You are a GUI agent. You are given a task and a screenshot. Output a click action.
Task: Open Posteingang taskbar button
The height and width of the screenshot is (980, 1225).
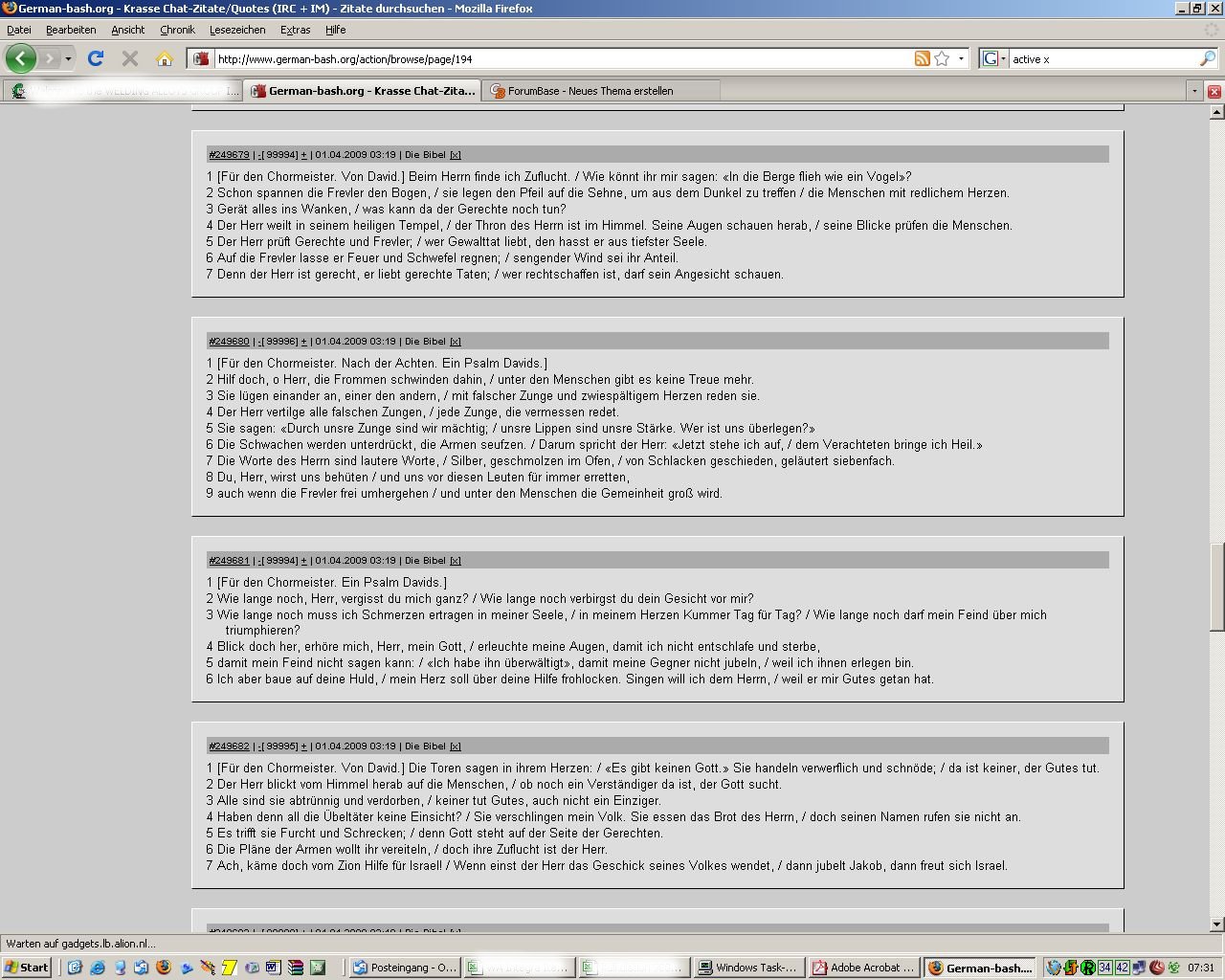pyautogui.click(x=404, y=968)
